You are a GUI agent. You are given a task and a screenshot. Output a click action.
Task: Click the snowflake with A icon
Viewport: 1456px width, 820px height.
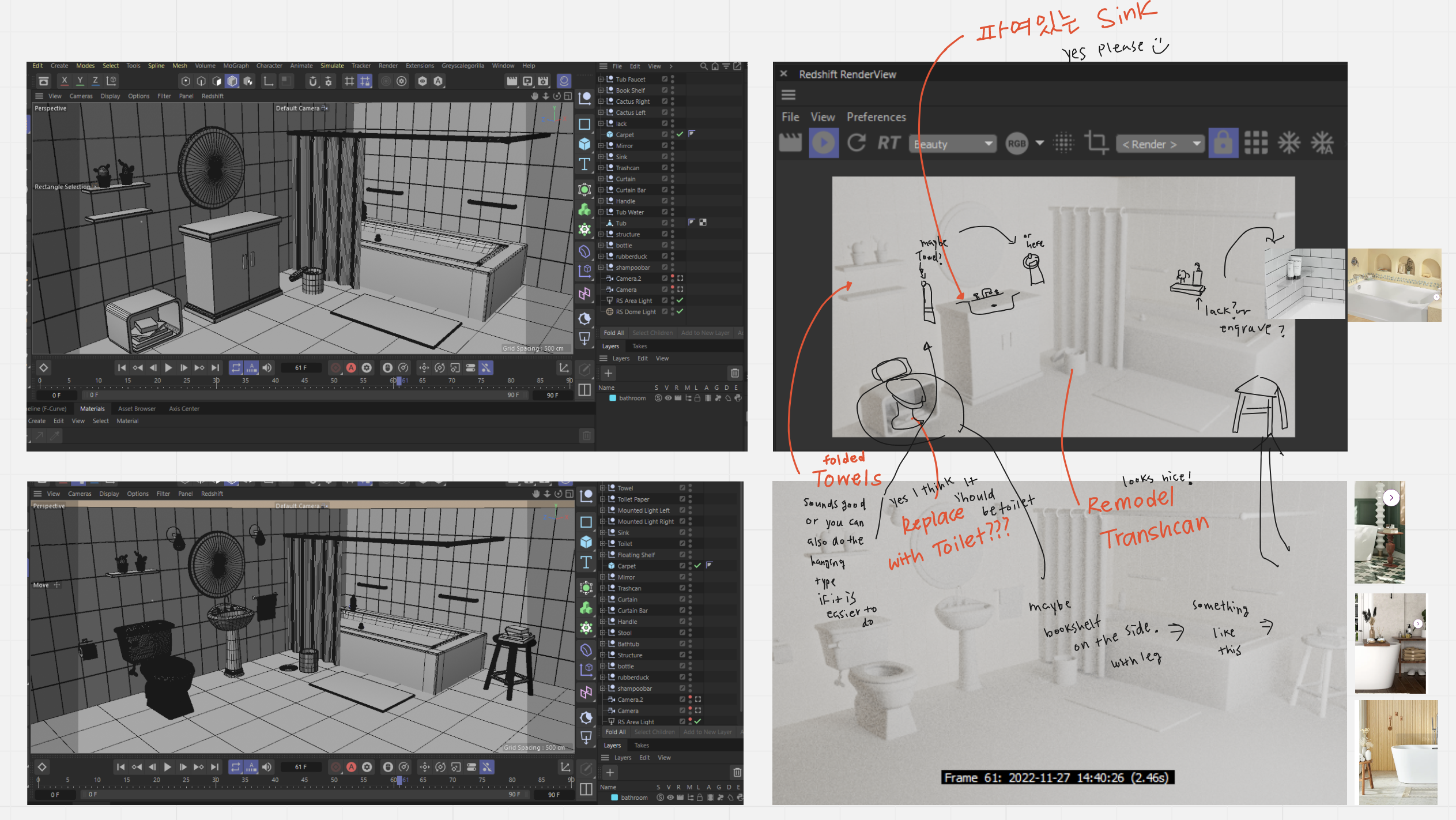coord(1323,144)
